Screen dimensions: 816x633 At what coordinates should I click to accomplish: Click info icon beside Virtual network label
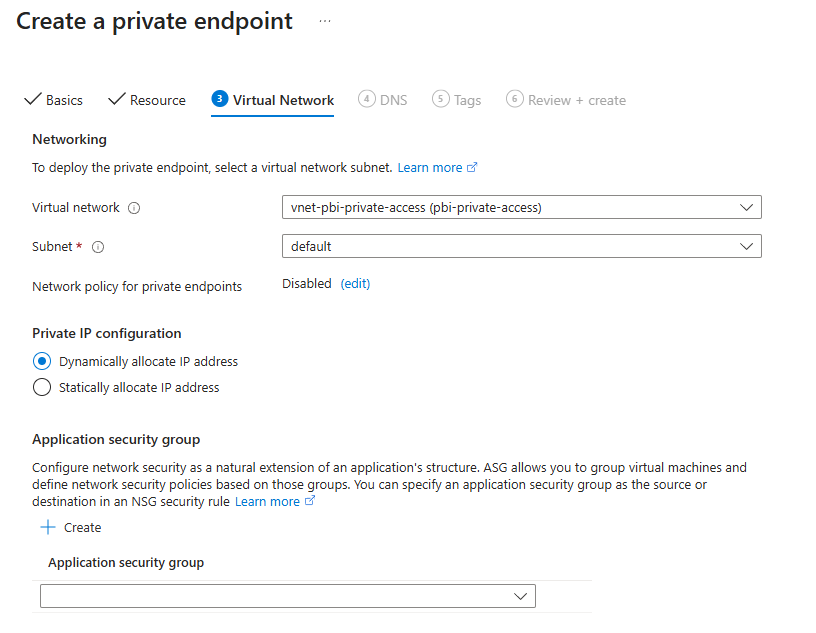point(134,208)
